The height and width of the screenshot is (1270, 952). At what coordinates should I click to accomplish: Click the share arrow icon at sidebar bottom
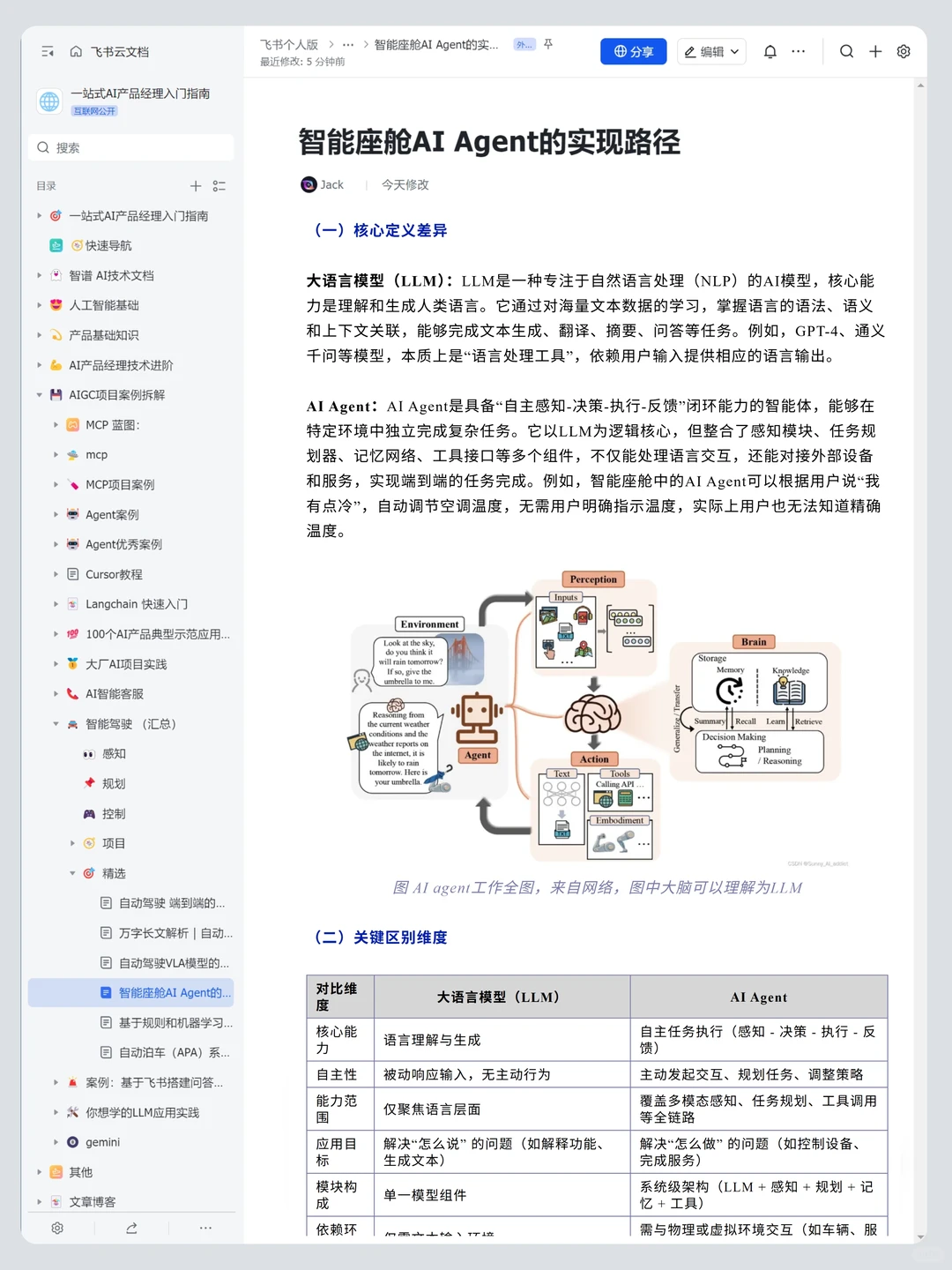pos(132,1228)
